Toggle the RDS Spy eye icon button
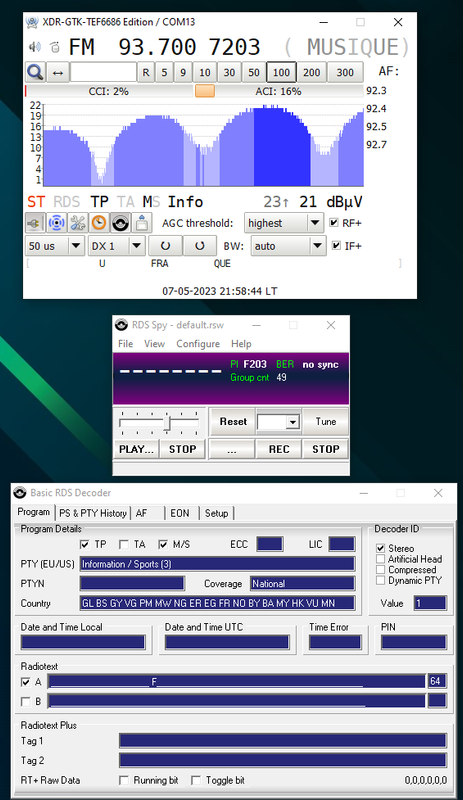The image size is (463, 800). (x=120, y=223)
